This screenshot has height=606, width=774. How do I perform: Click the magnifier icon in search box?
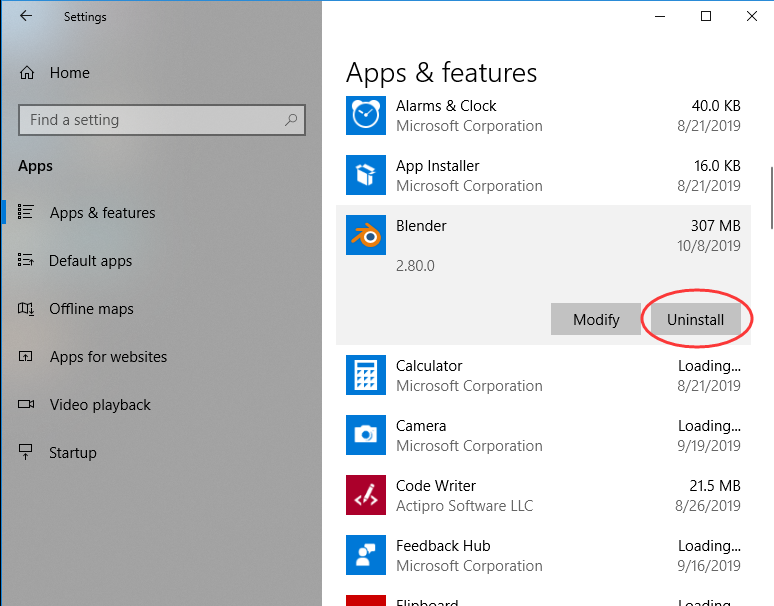[291, 119]
